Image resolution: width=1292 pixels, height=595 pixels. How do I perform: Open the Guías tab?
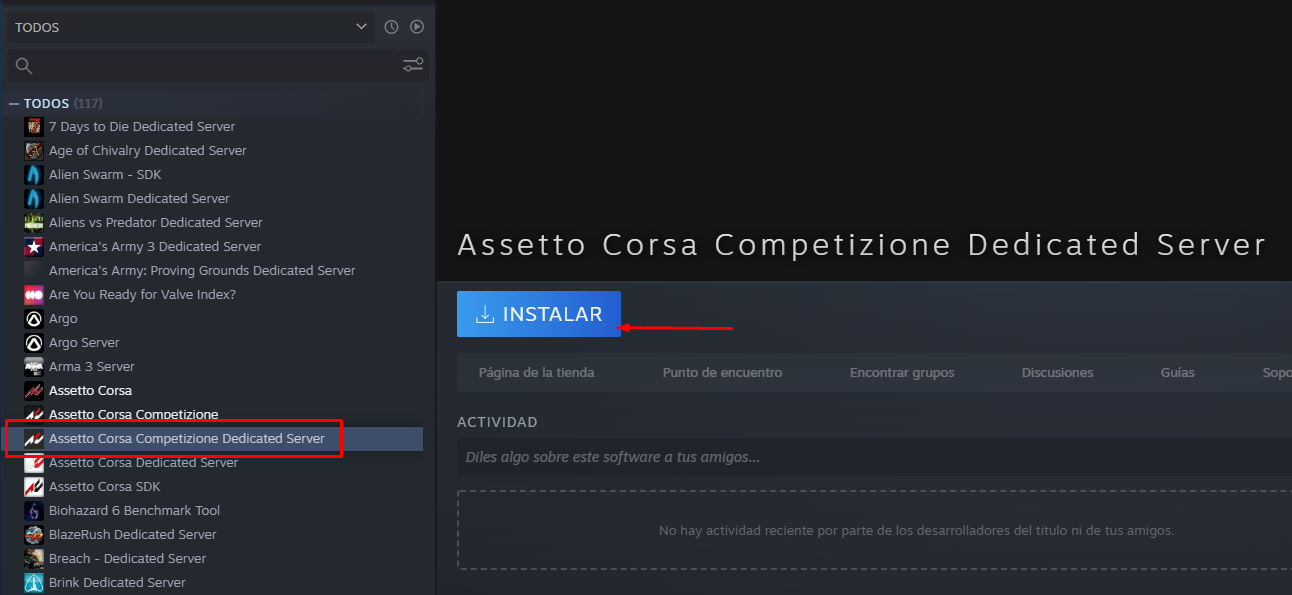(1177, 373)
